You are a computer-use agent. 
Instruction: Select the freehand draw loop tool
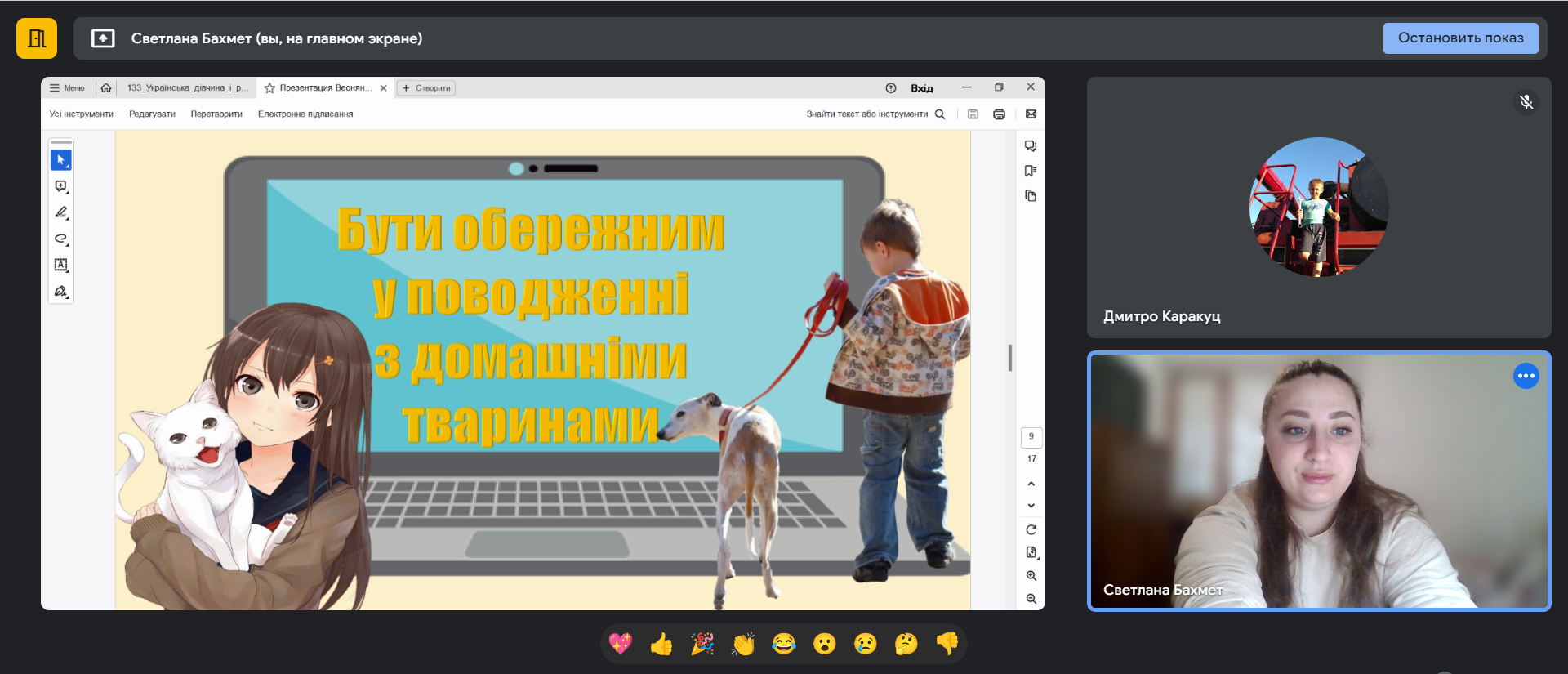[61, 239]
